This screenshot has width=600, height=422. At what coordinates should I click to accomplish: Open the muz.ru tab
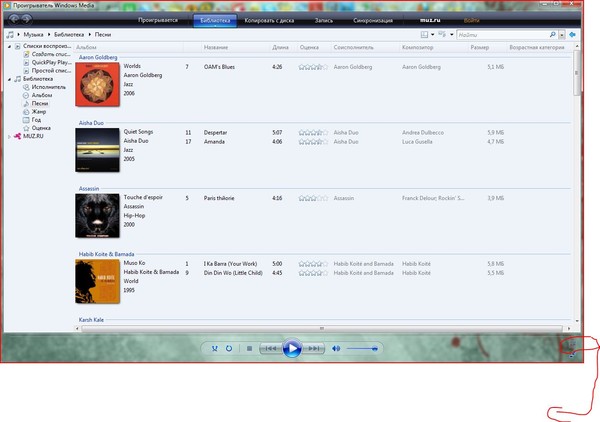tap(430, 20)
